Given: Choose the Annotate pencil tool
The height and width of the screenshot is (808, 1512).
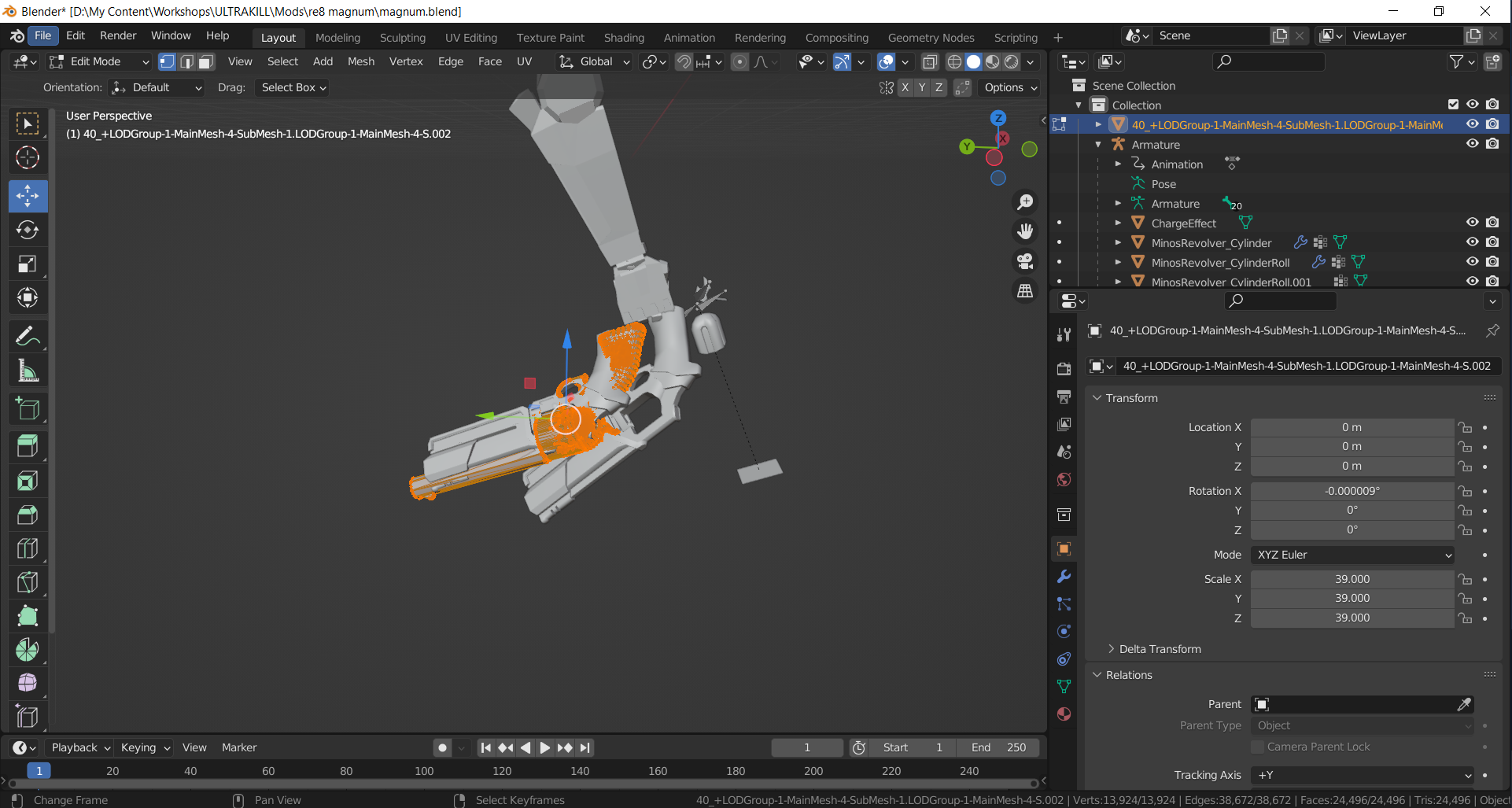Looking at the screenshot, I should click(x=28, y=337).
